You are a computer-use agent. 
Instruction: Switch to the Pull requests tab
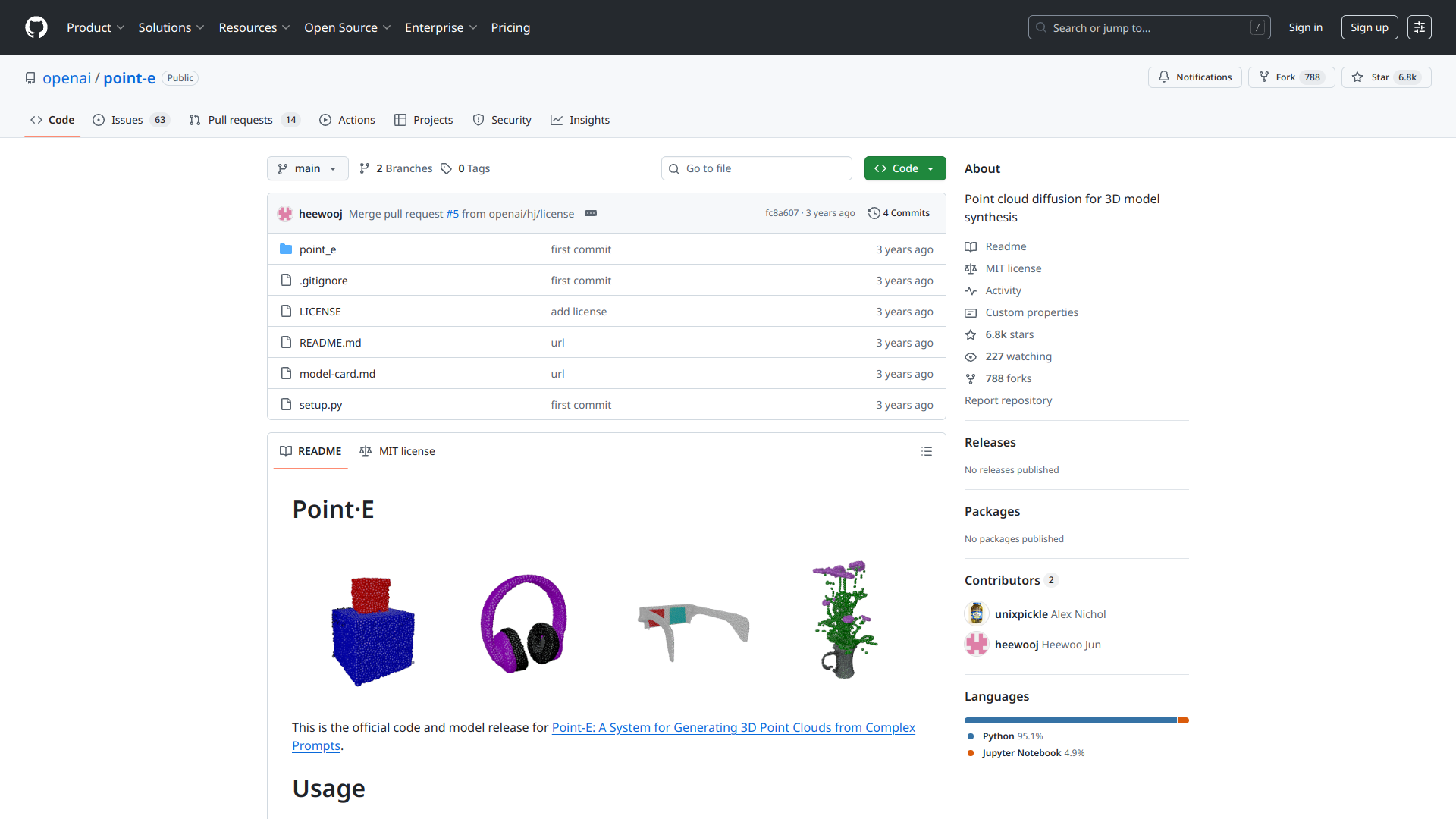point(240,120)
